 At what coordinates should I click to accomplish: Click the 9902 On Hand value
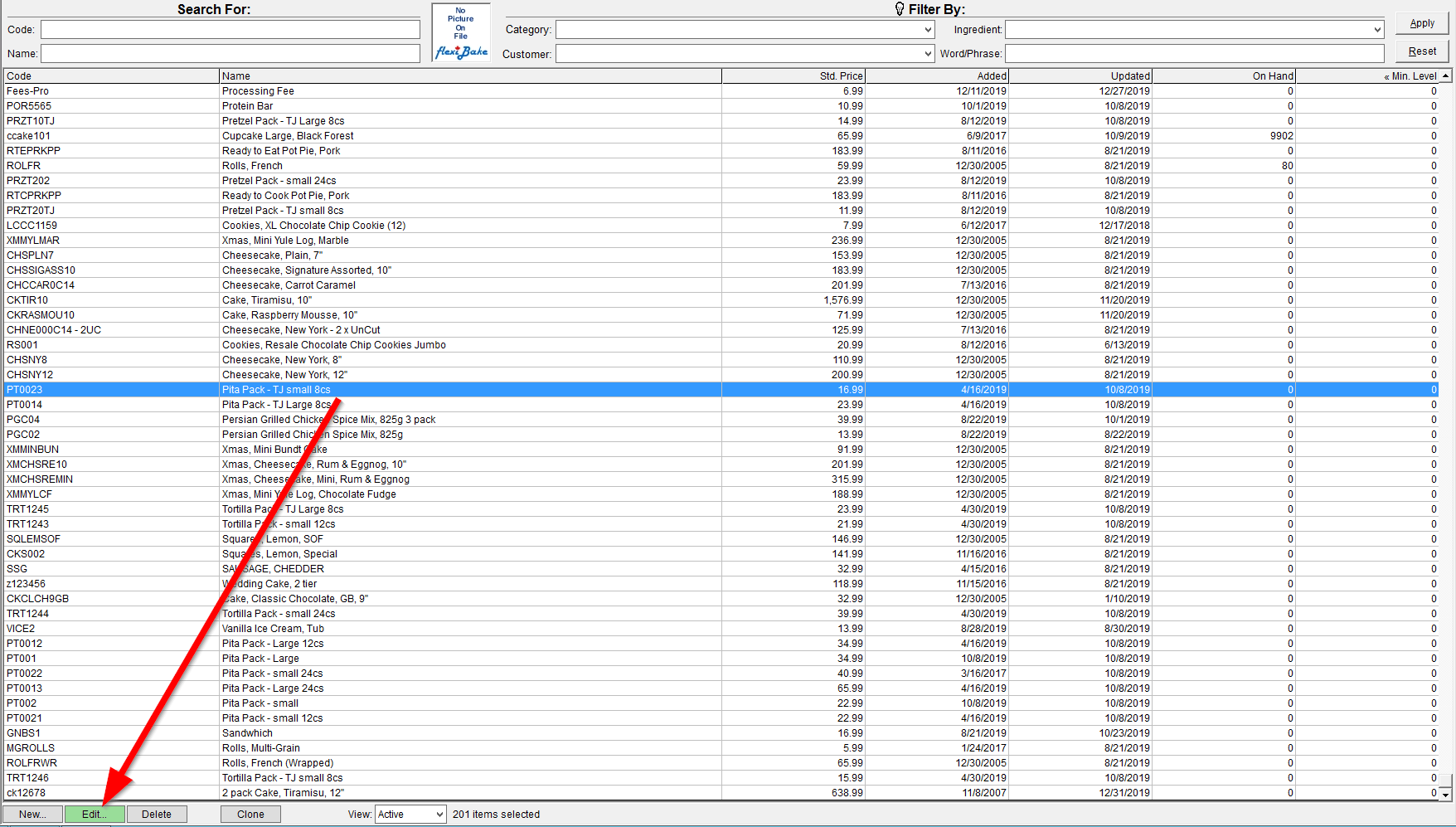(1281, 136)
